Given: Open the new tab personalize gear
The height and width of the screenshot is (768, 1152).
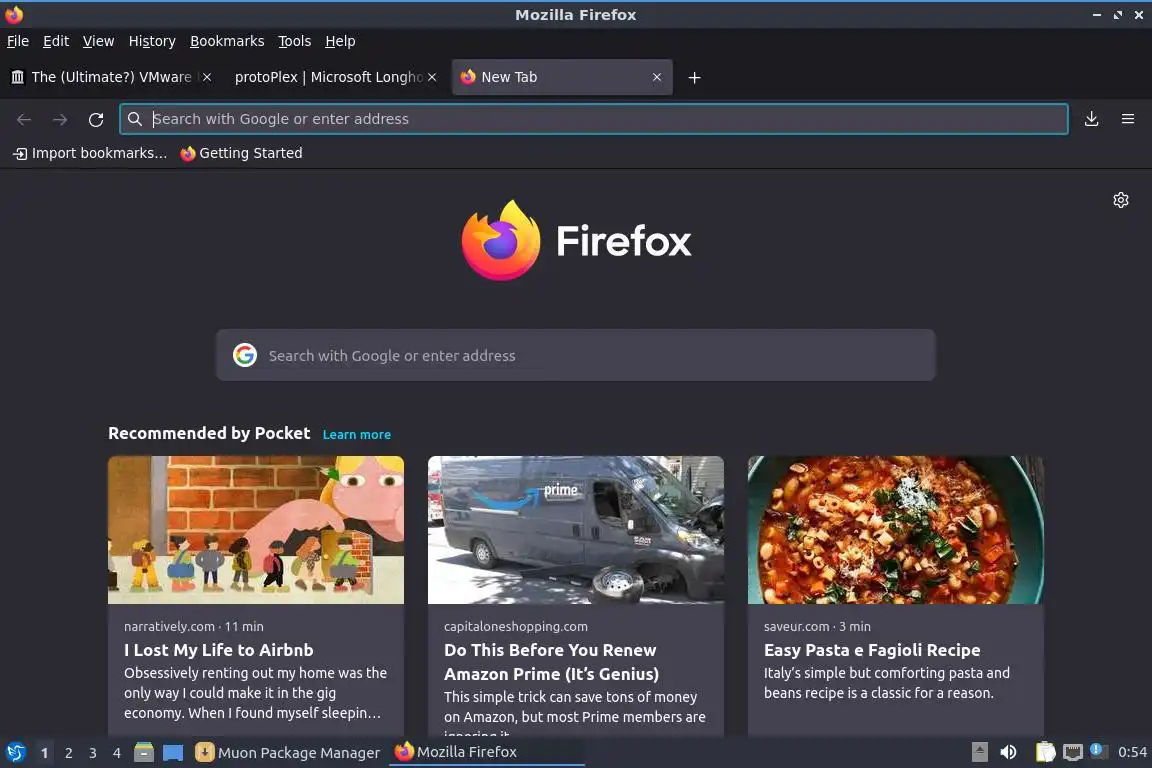Looking at the screenshot, I should [1120, 200].
